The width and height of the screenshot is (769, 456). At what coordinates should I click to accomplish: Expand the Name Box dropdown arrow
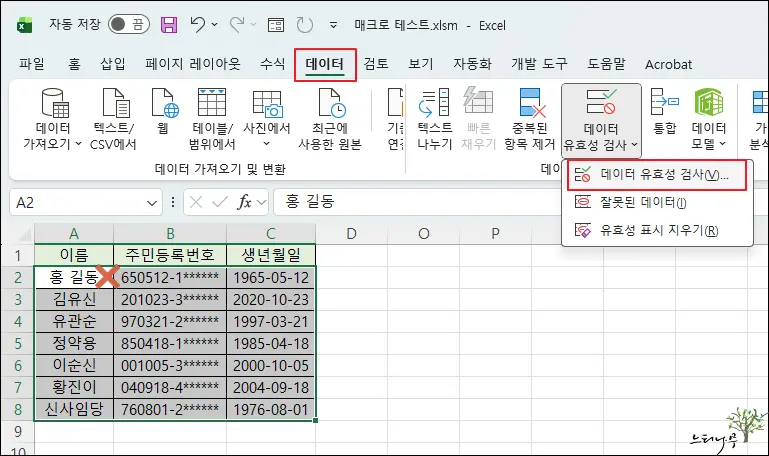152,203
